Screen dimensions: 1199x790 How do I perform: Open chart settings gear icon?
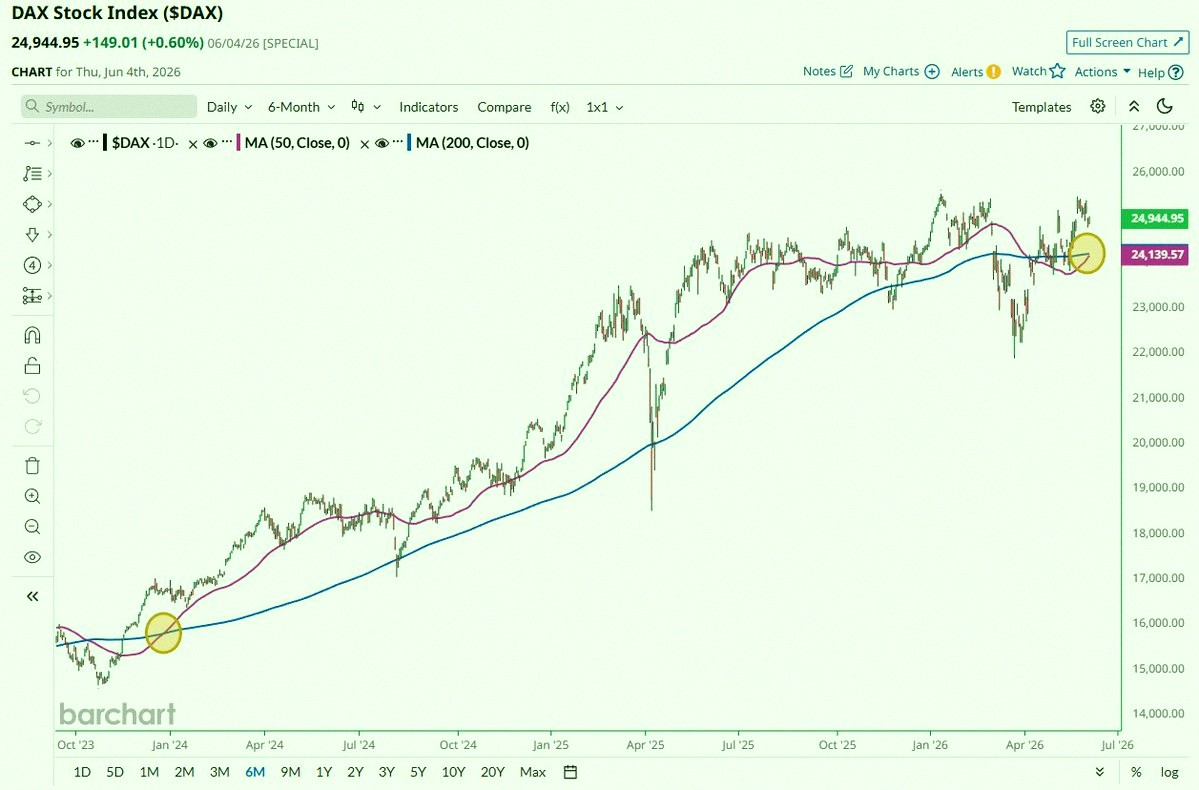1098,106
